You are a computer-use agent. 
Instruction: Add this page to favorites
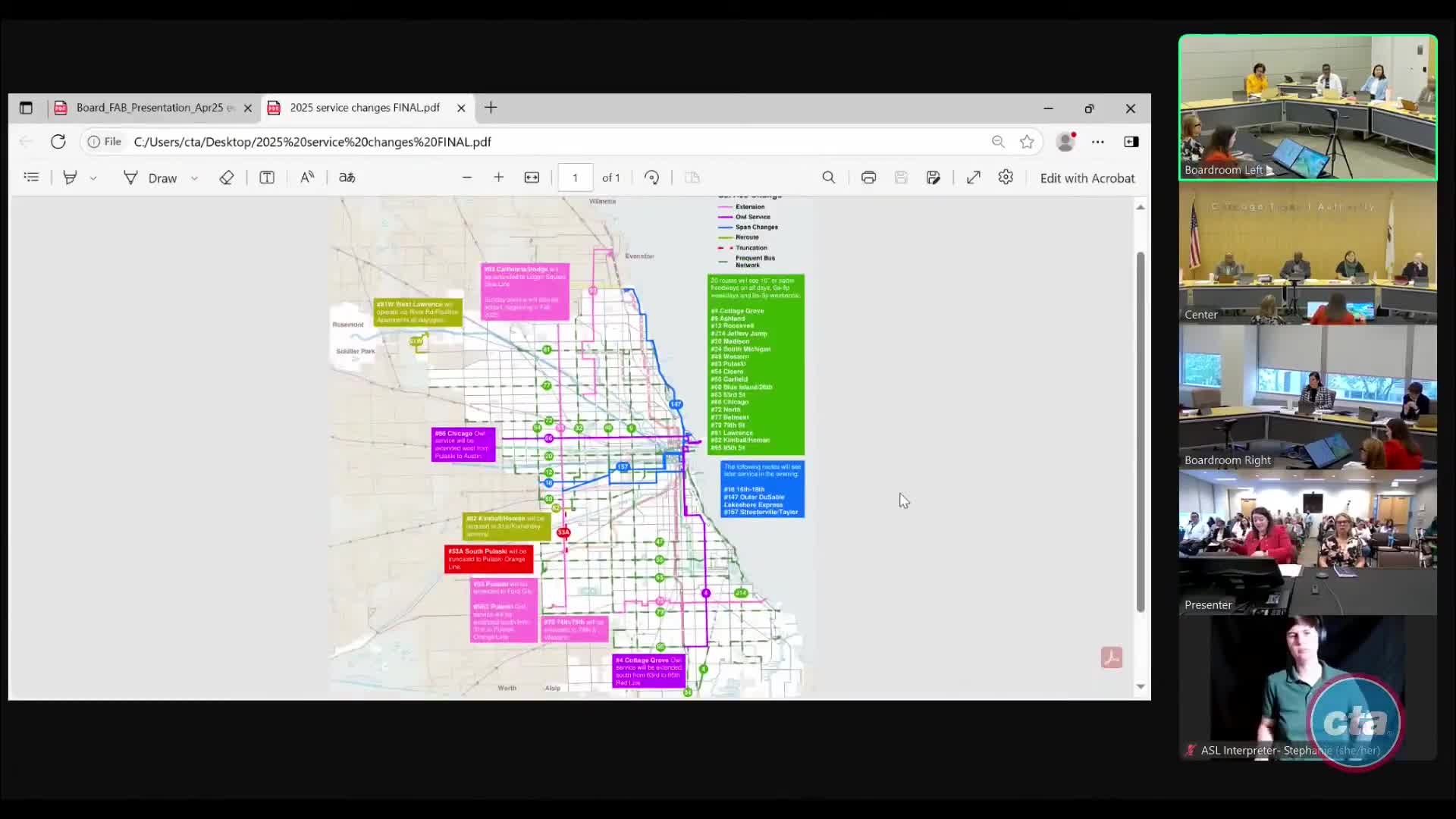pyautogui.click(x=1027, y=142)
